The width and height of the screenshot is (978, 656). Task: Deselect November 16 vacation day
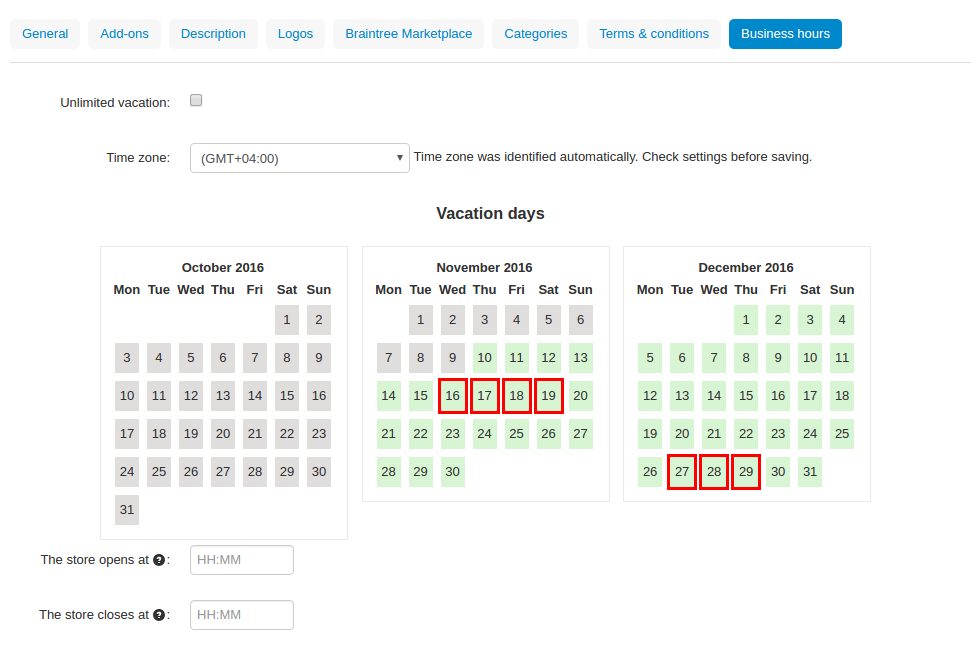click(x=452, y=396)
